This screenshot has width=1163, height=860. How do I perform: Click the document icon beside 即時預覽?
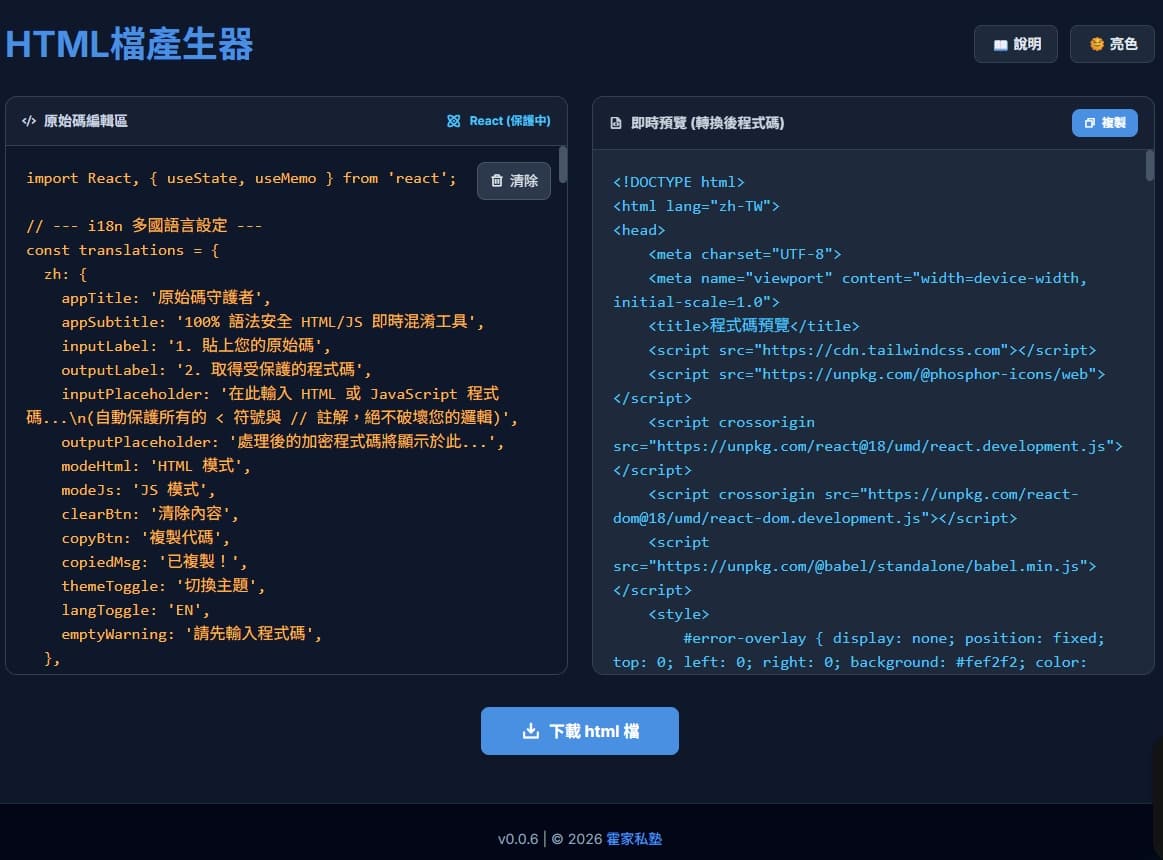(x=616, y=123)
